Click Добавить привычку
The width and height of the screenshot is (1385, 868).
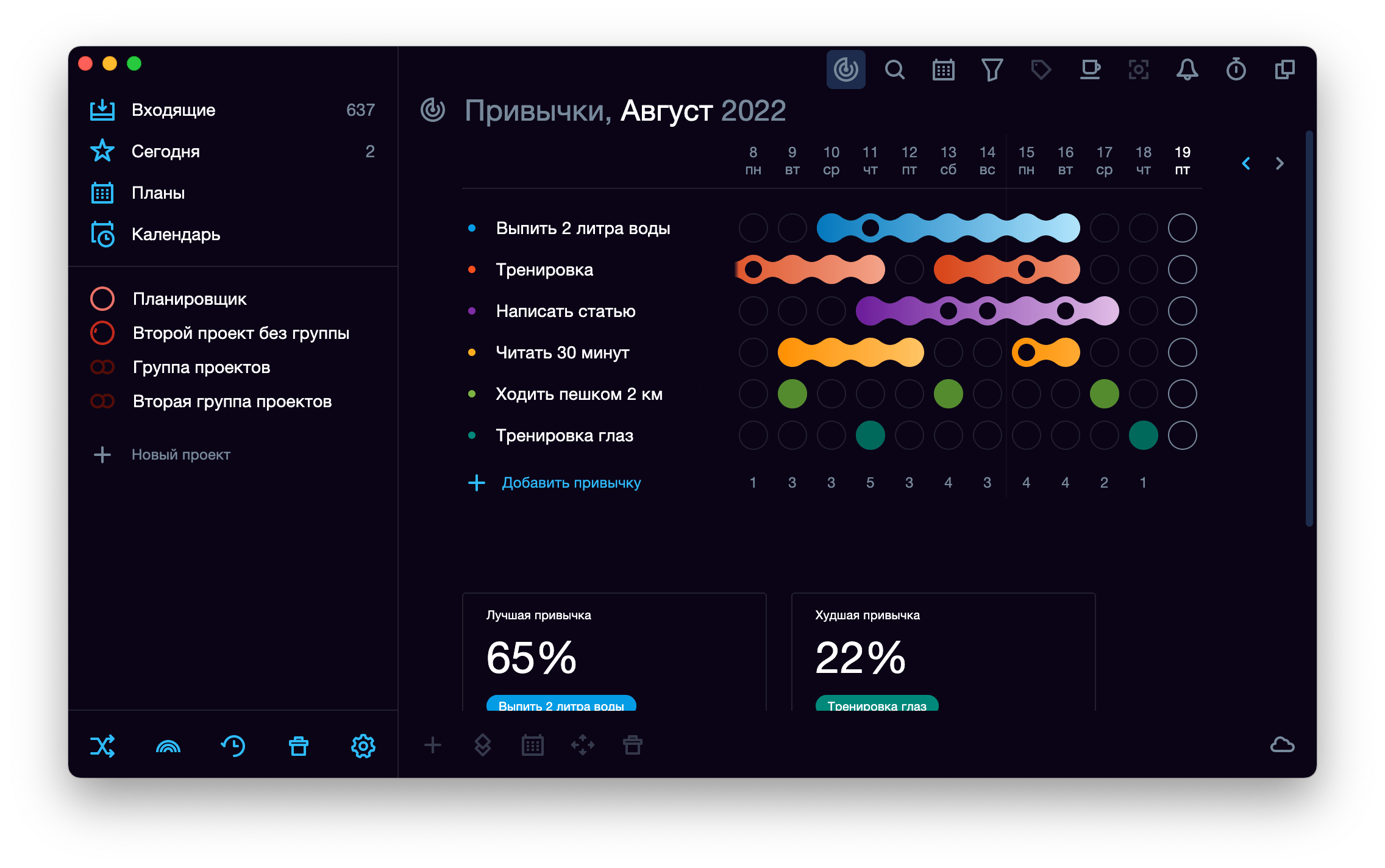tap(571, 483)
